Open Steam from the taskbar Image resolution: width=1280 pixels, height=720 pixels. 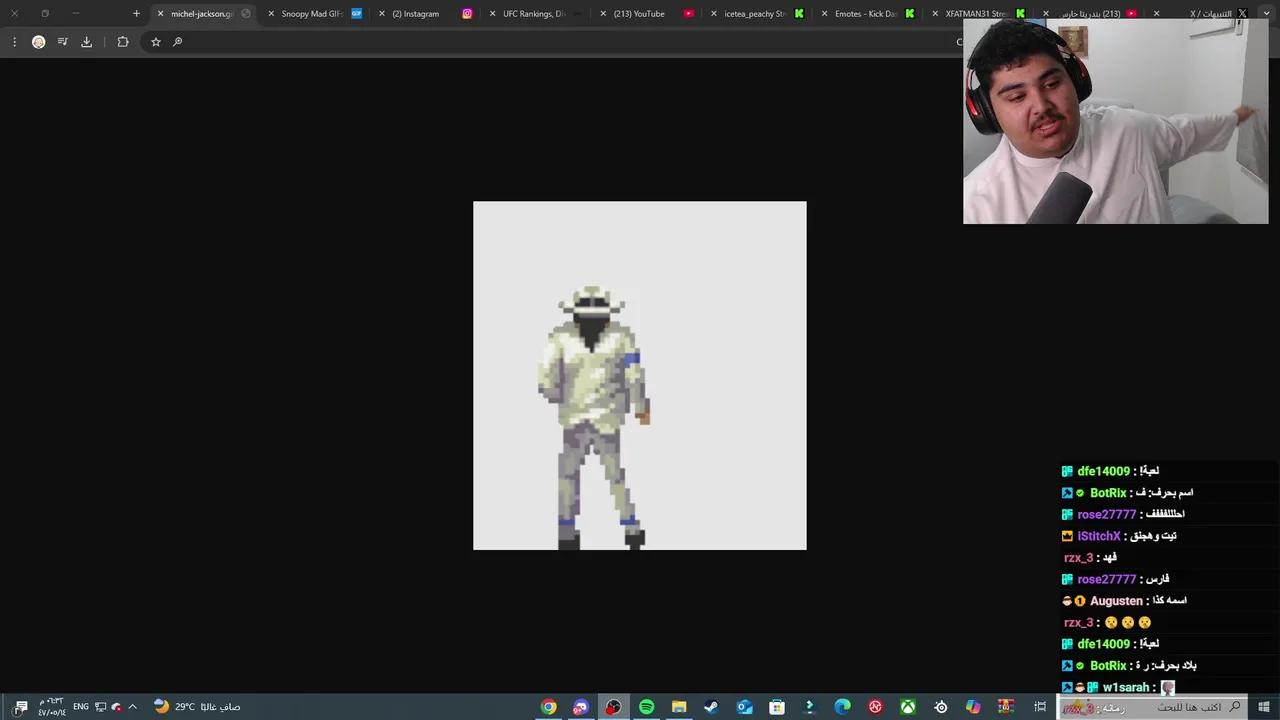coord(711,707)
